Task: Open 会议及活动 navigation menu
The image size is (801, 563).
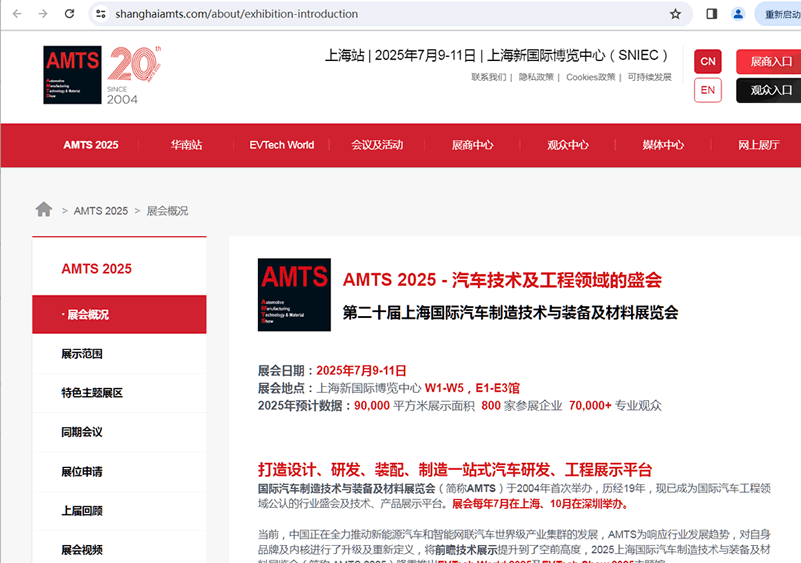Action: [377, 145]
